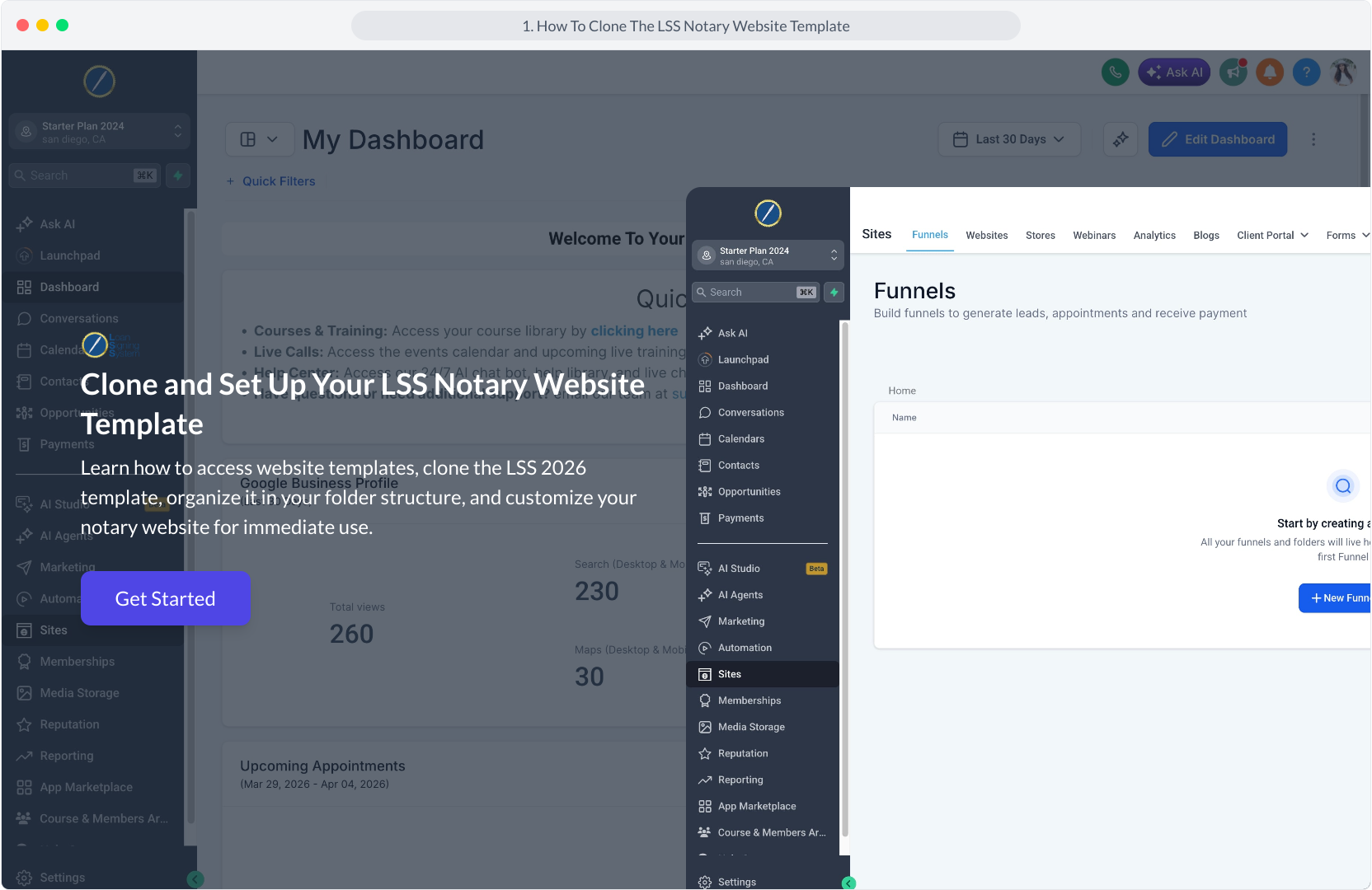Open Conversations in the Sites panel sidebar
The width and height of the screenshot is (1372, 890).
click(x=762, y=412)
